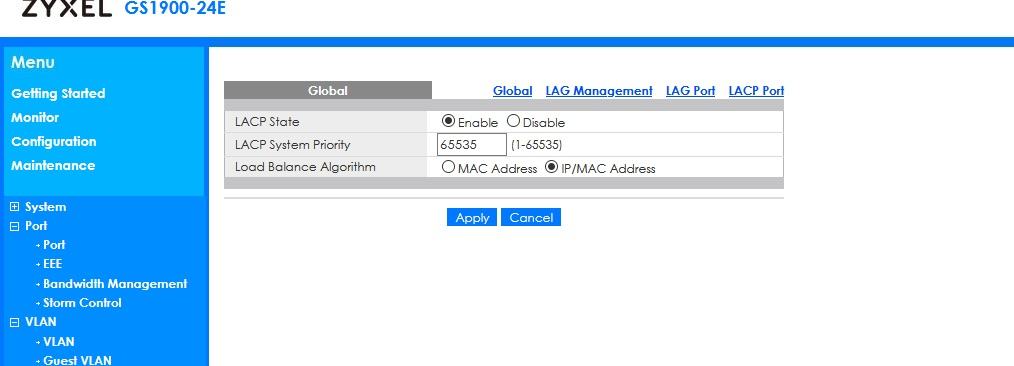Open VLAN sub-item under VLAN section
This screenshot has width=1014, height=366.
(58, 341)
